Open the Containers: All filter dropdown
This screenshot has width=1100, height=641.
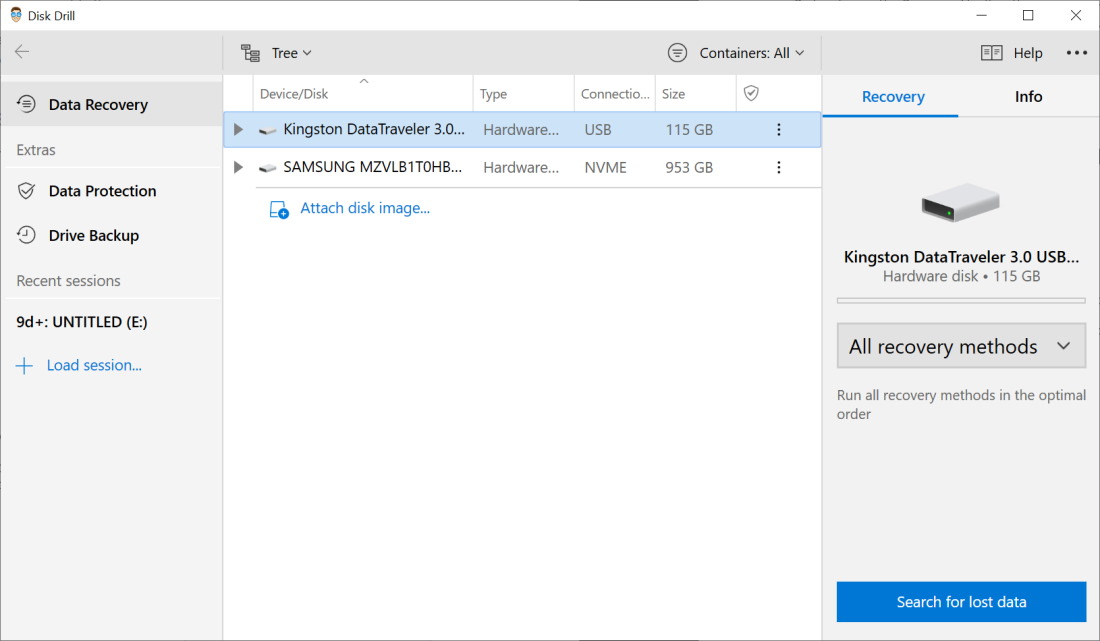[751, 53]
